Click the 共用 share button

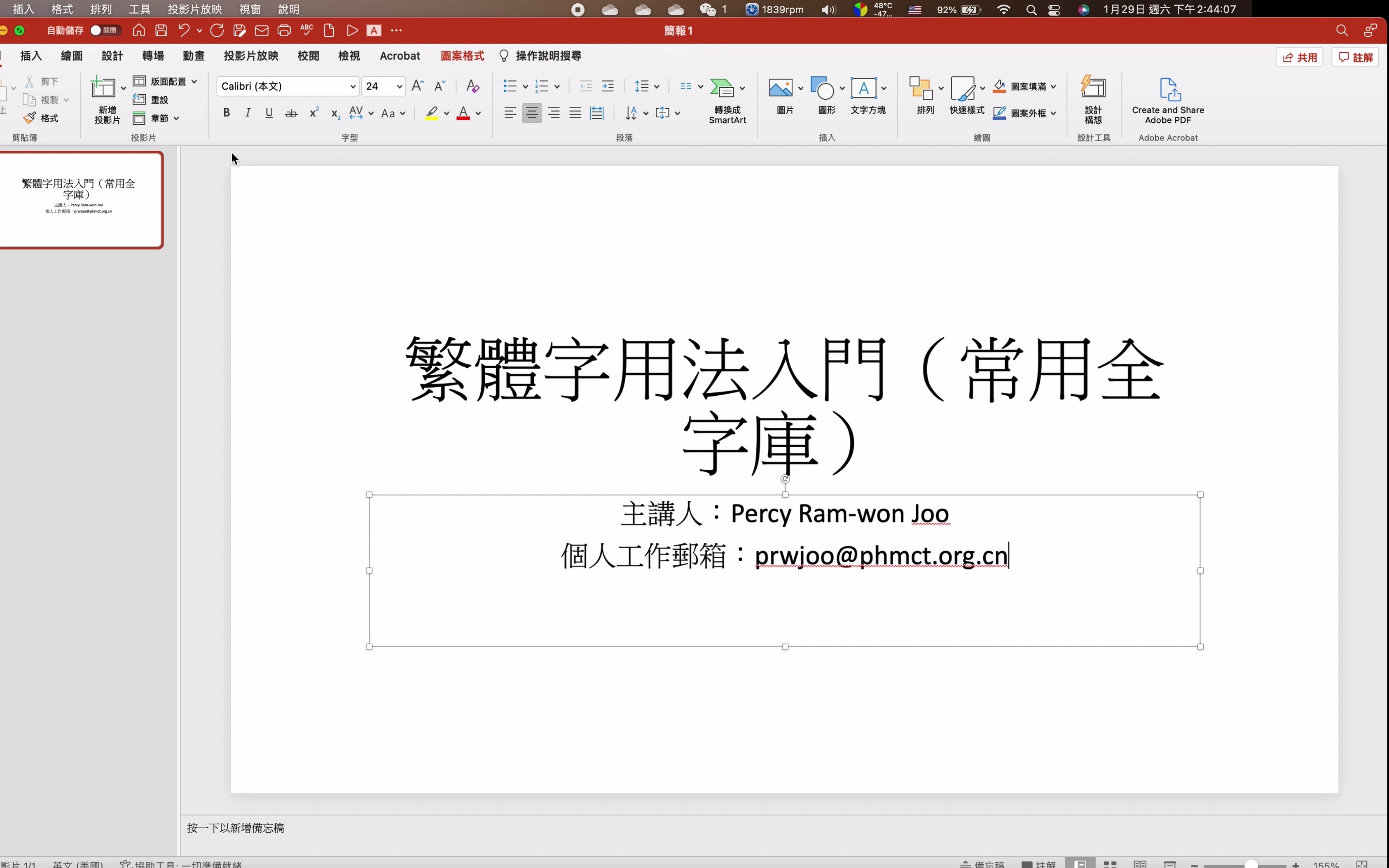1300,57
